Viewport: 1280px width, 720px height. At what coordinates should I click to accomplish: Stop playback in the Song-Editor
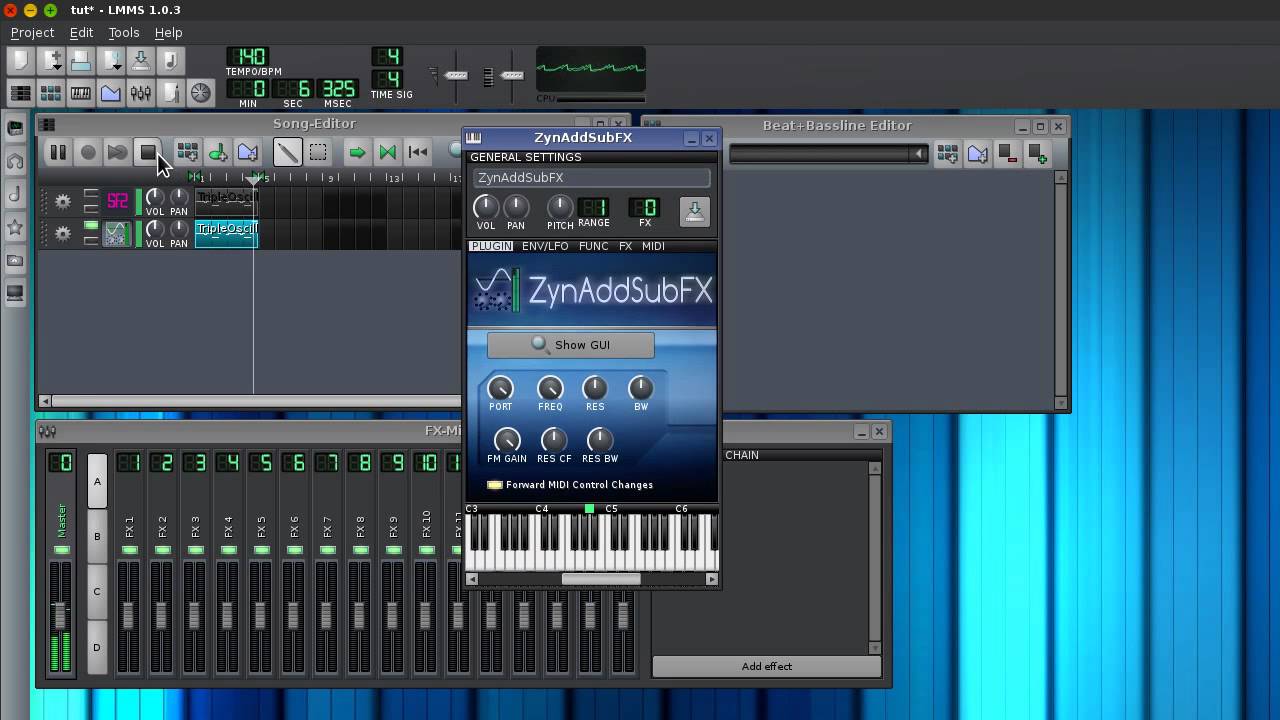(148, 152)
